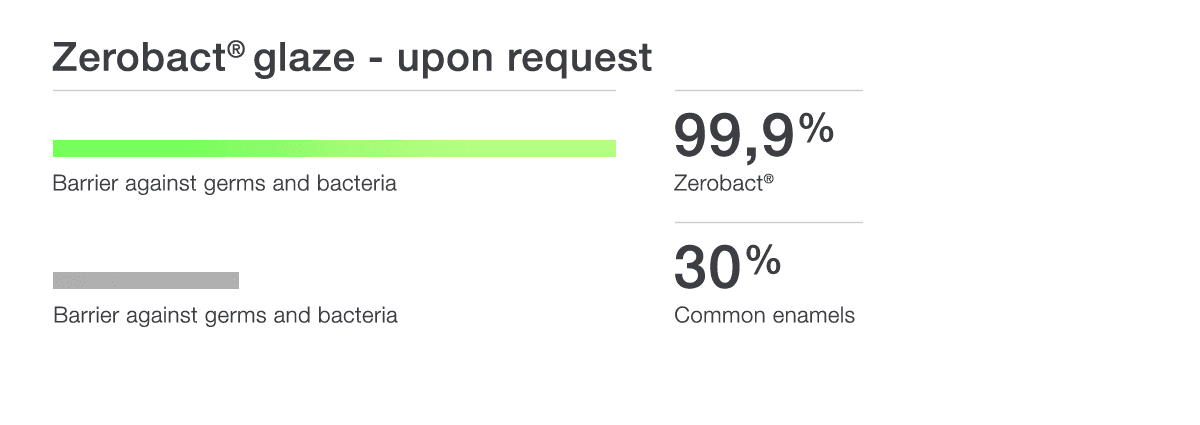The width and height of the screenshot is (1200, 425).
Task: Click the barrier label under the green bar
Action: (x=225, y=184)
